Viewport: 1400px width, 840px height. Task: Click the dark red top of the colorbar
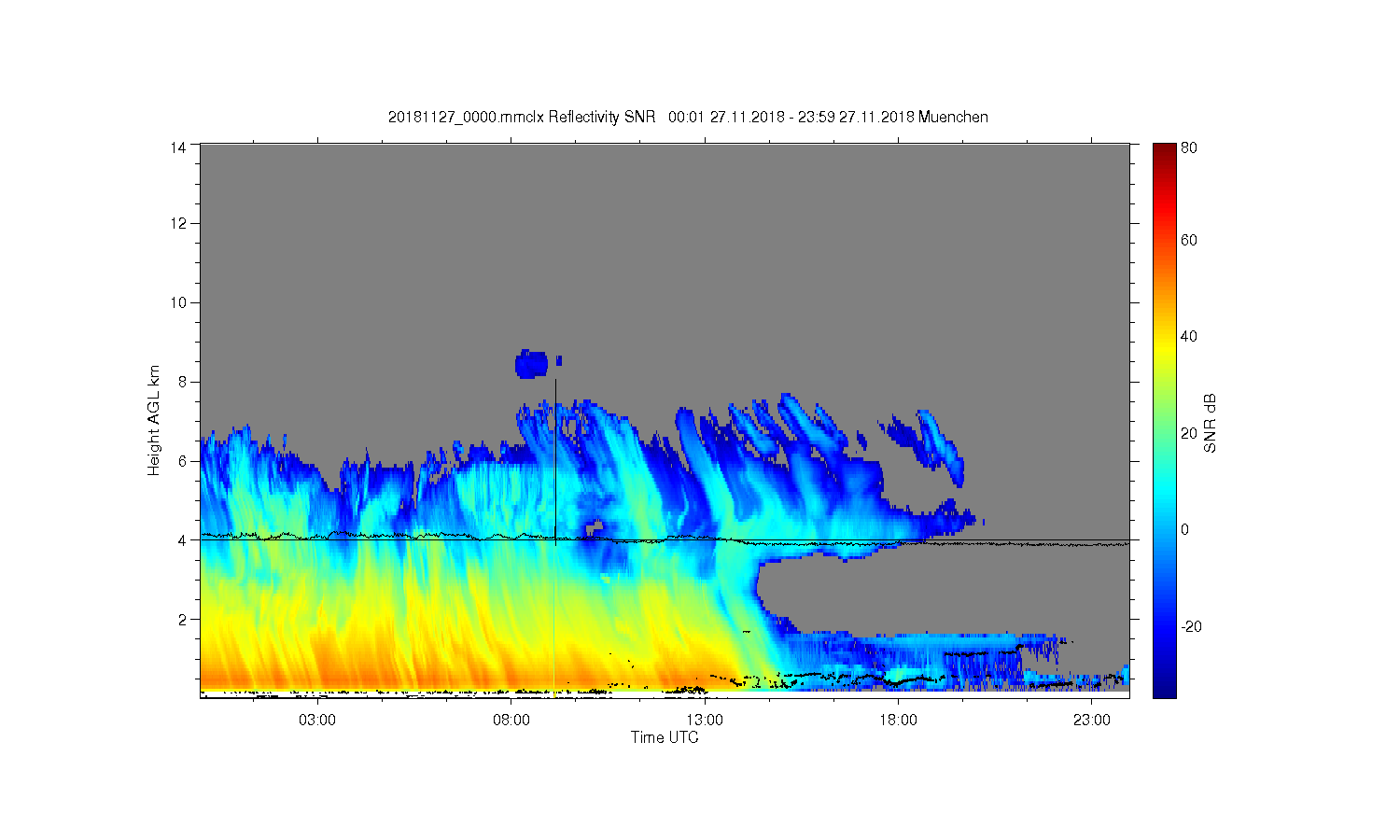click(1164, 151)
